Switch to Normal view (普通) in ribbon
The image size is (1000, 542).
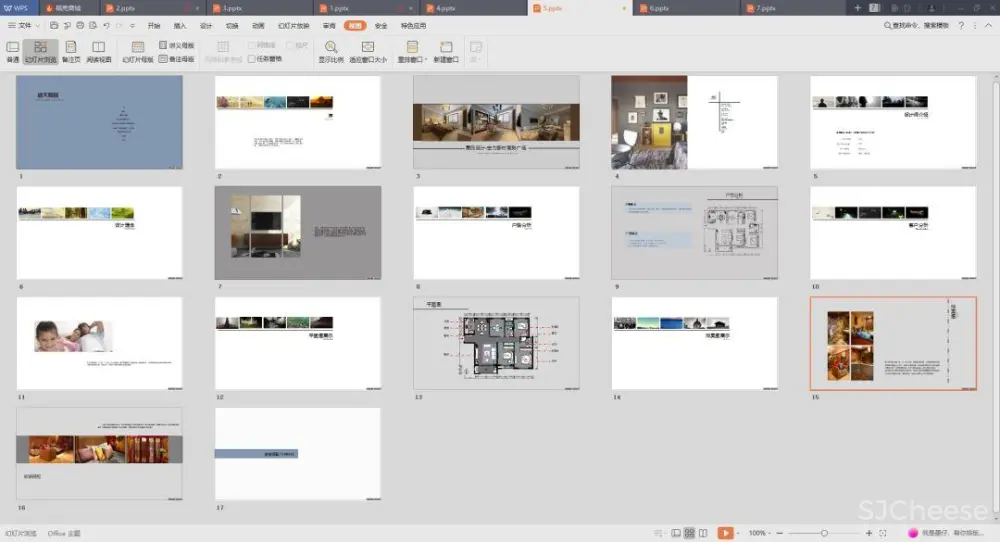[12, 51]
